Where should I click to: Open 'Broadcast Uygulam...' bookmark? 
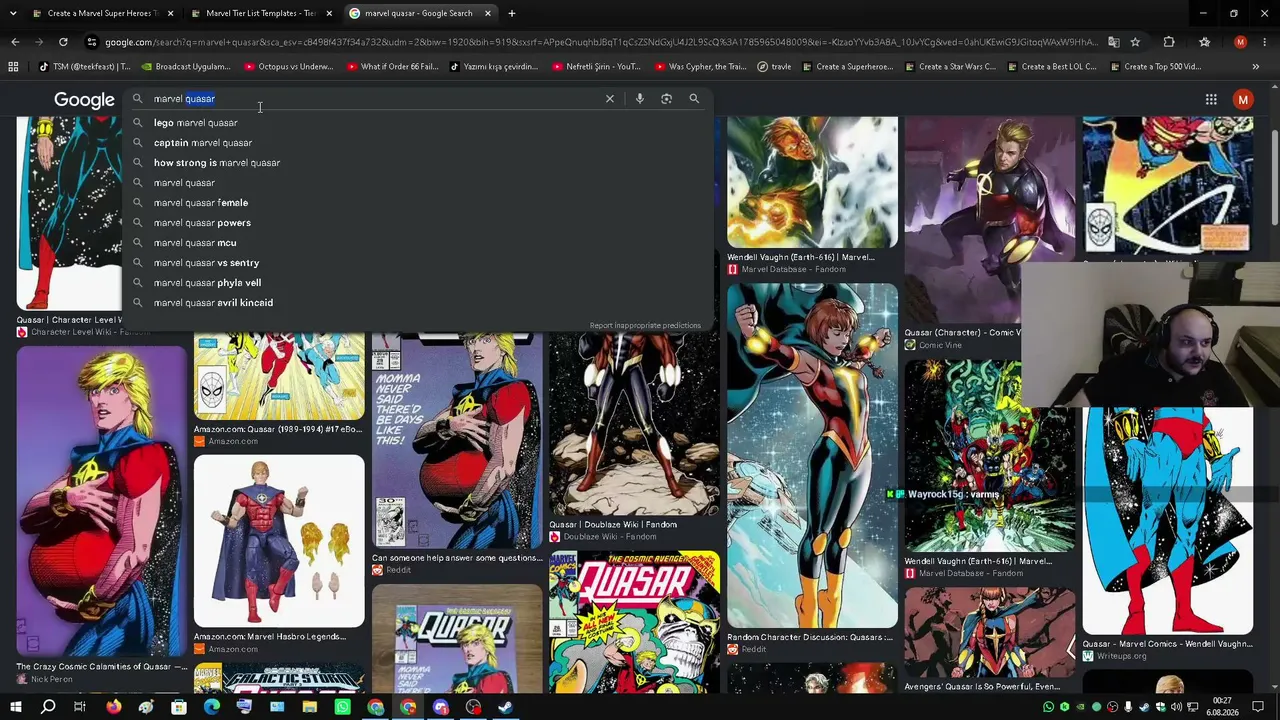click(185, 67)
